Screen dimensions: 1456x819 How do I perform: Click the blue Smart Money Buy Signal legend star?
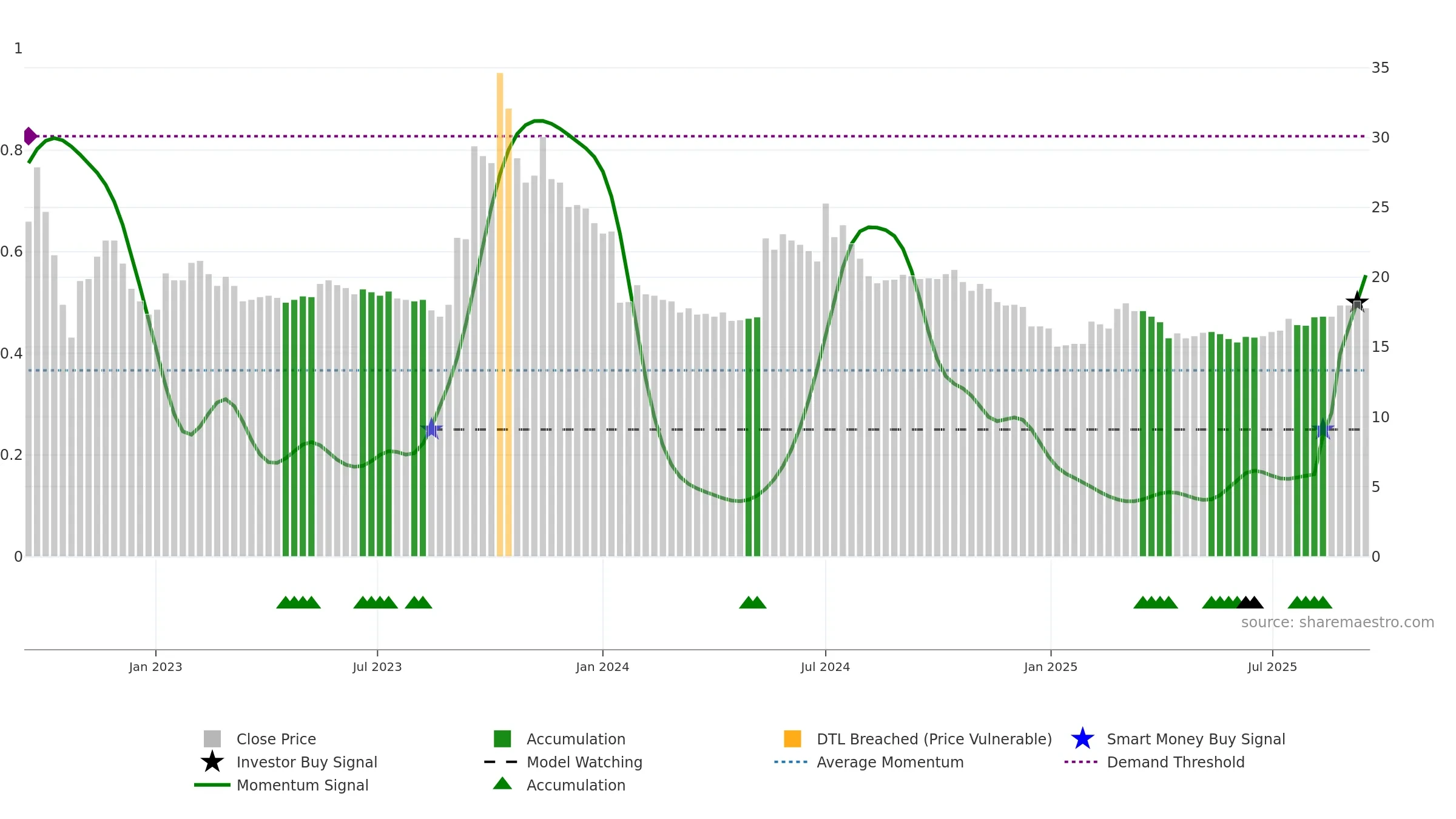pyautogui.click(x=1082, y=738)
